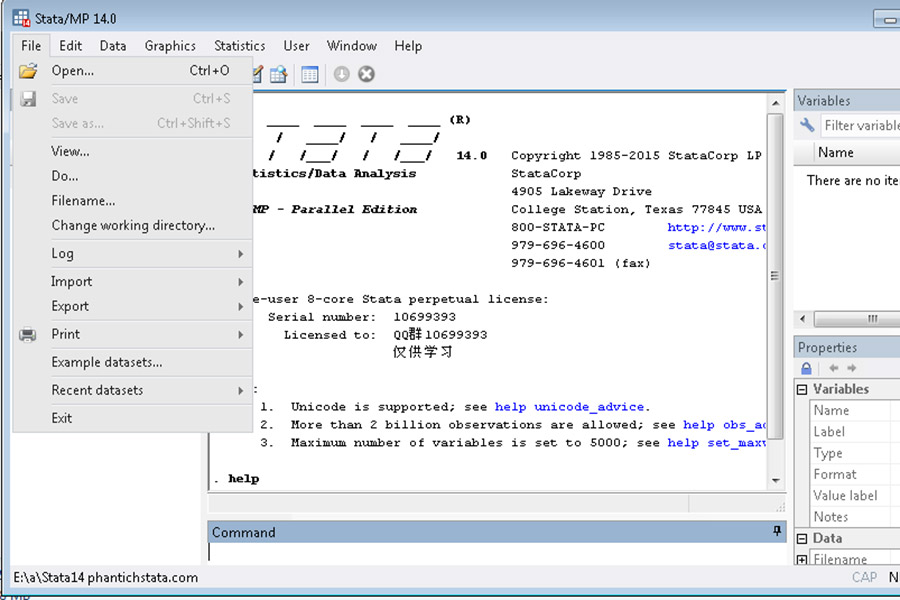Screen dimensions: 900x600
Task: Expand the Filename property row
Action: tap(802, 559)
